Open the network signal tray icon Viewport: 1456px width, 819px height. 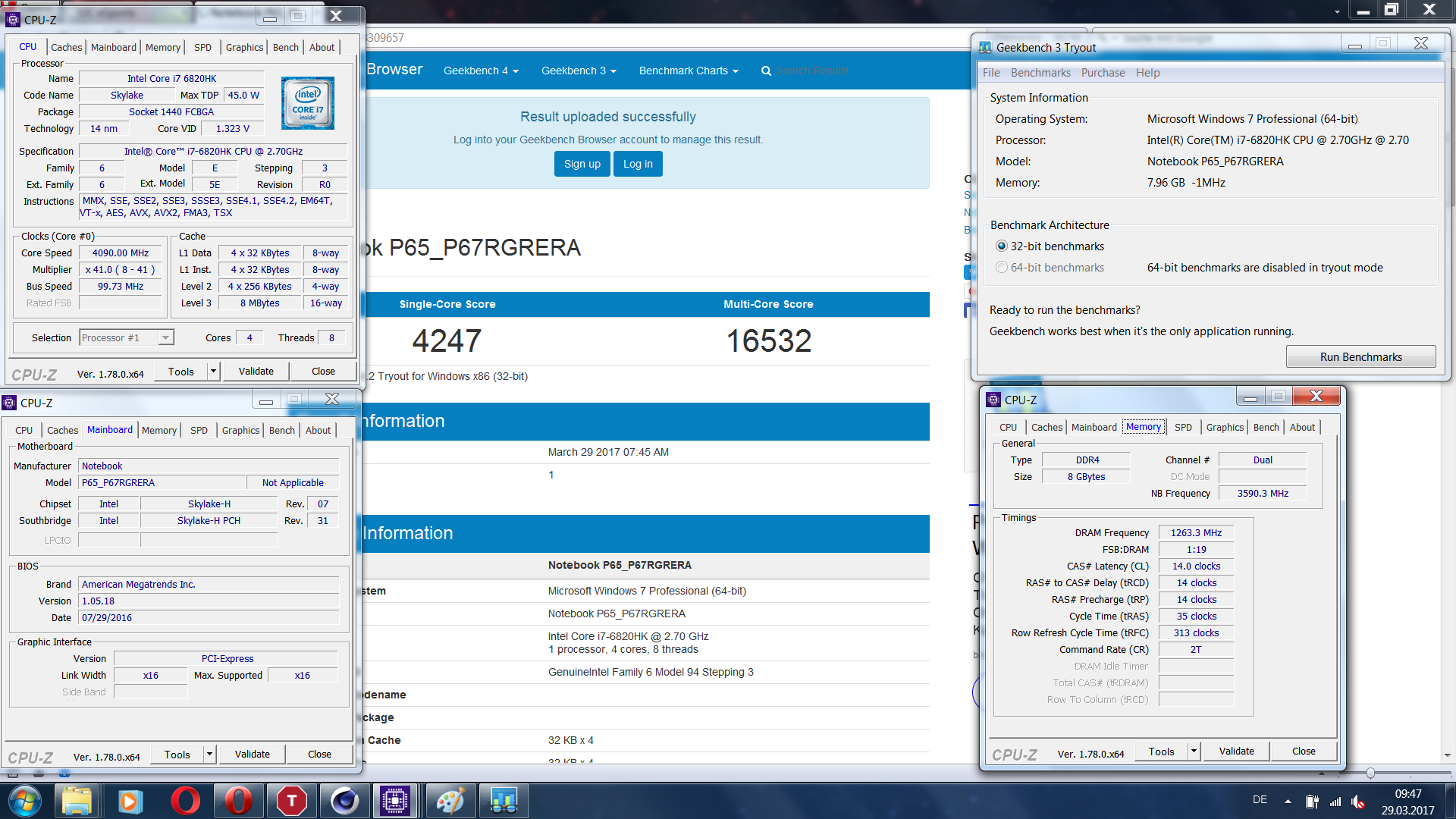[1335, 802]
